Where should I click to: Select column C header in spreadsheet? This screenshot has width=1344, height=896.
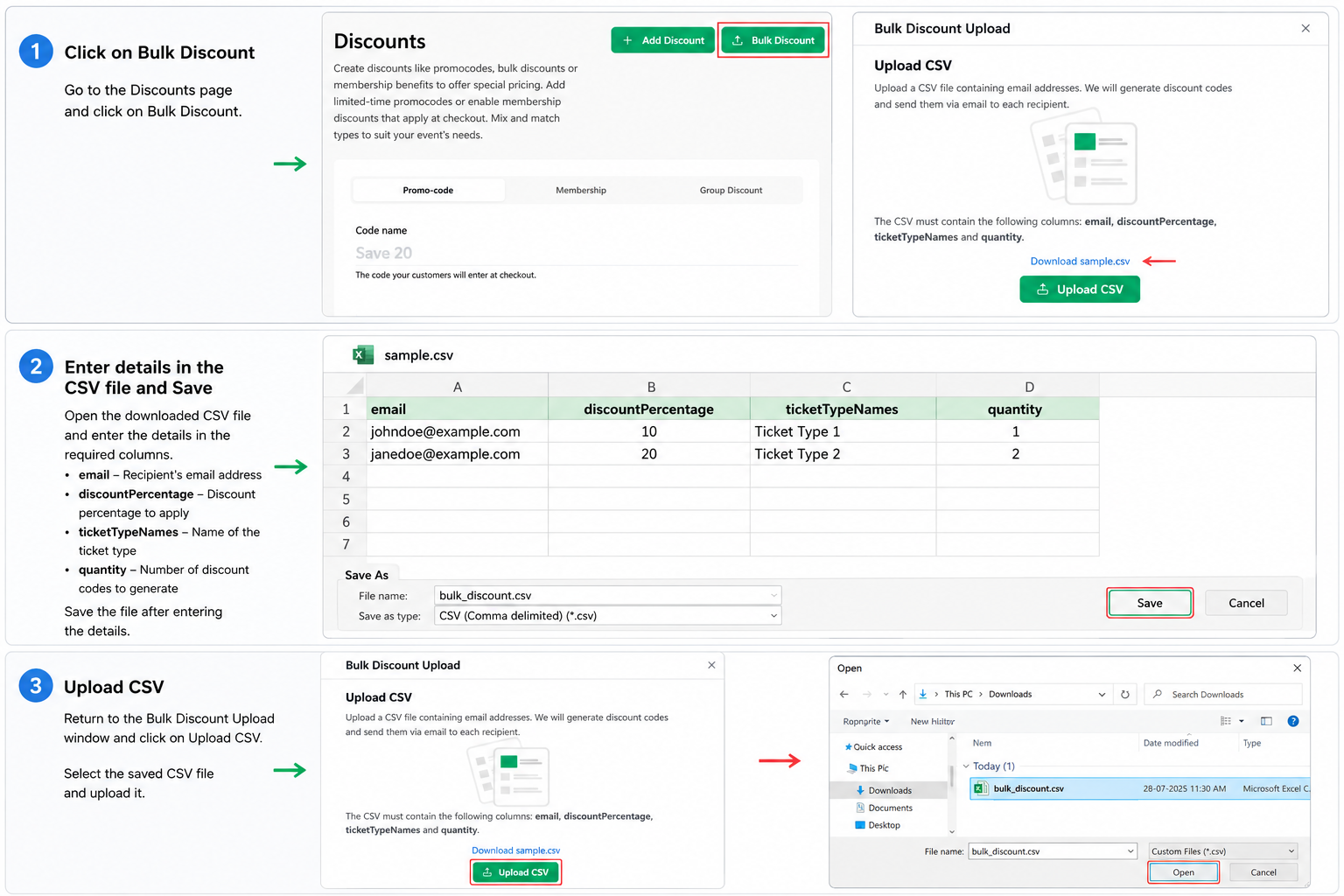[x=845, y=387]
